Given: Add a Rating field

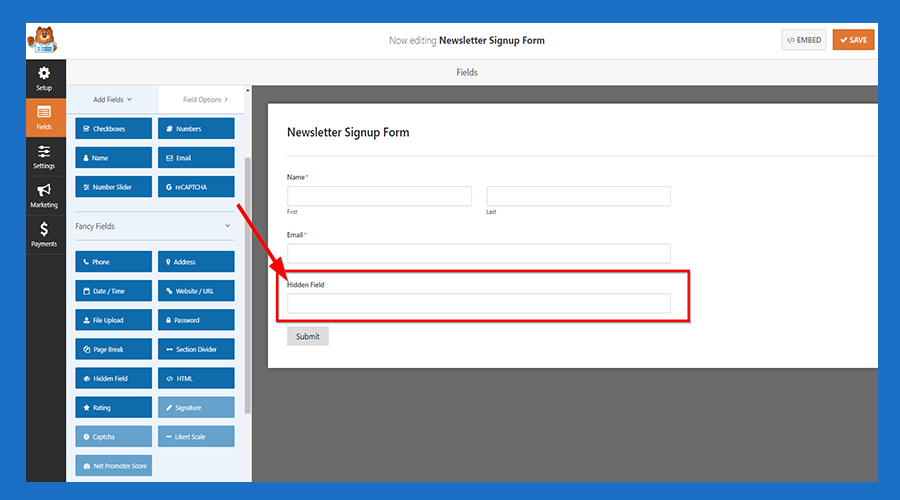Looking at the screenshot, I should point(113,407).
